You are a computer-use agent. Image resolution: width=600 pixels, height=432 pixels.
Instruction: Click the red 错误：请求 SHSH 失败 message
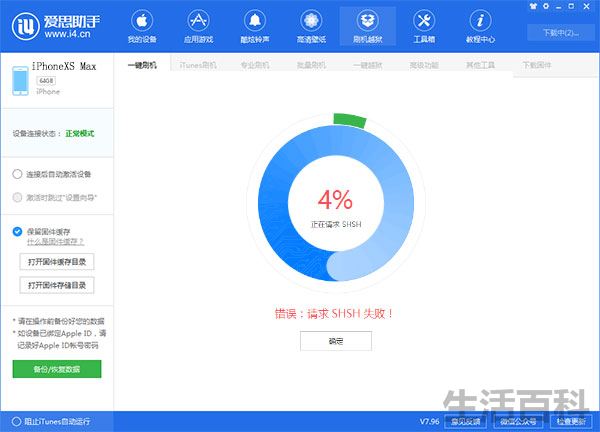[334, 313]
